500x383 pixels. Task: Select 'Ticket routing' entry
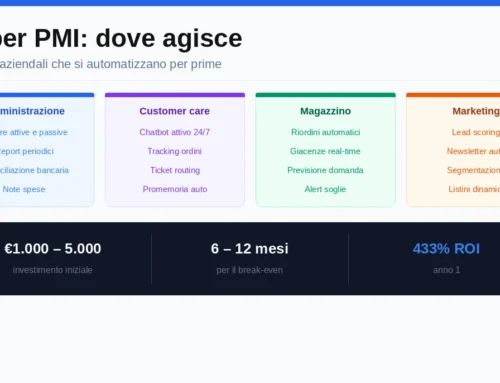[175, 170]
